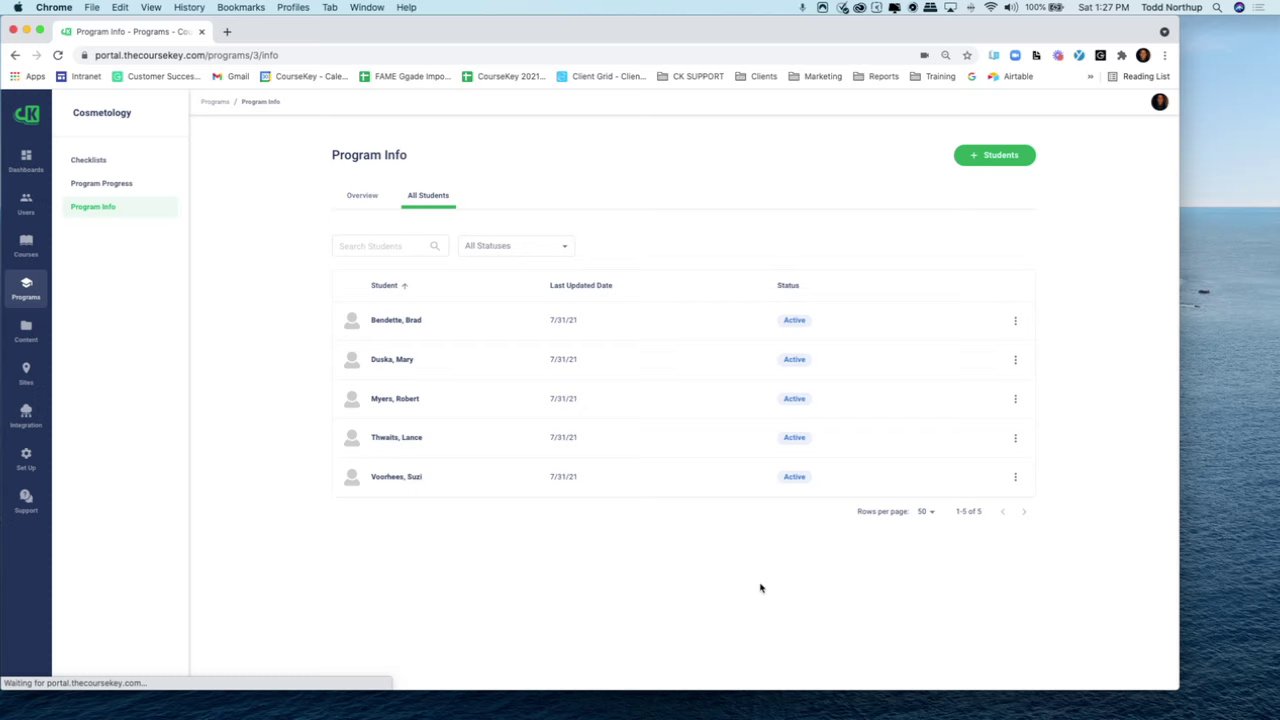Click student name Voorhees, Suzi
This screenshot has width=1280, height=720.
396,477
